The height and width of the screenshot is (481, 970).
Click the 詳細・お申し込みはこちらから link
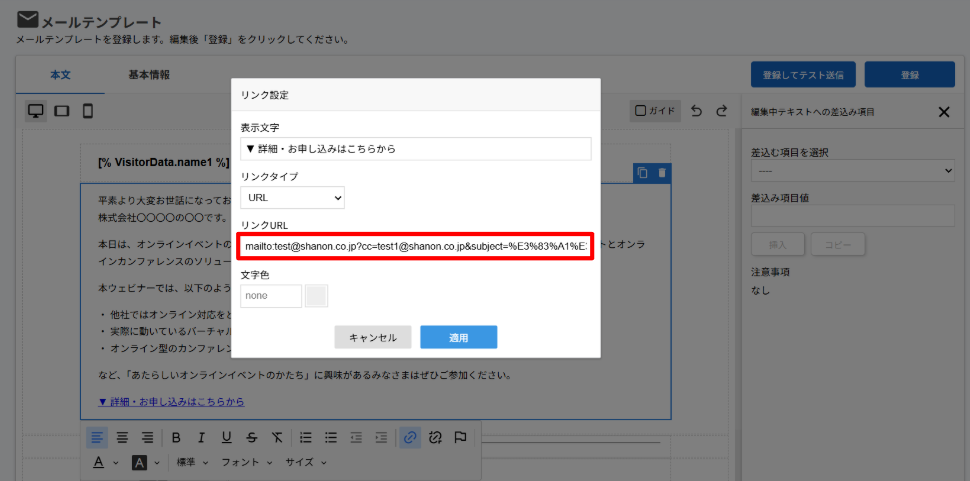click(171, 402)
